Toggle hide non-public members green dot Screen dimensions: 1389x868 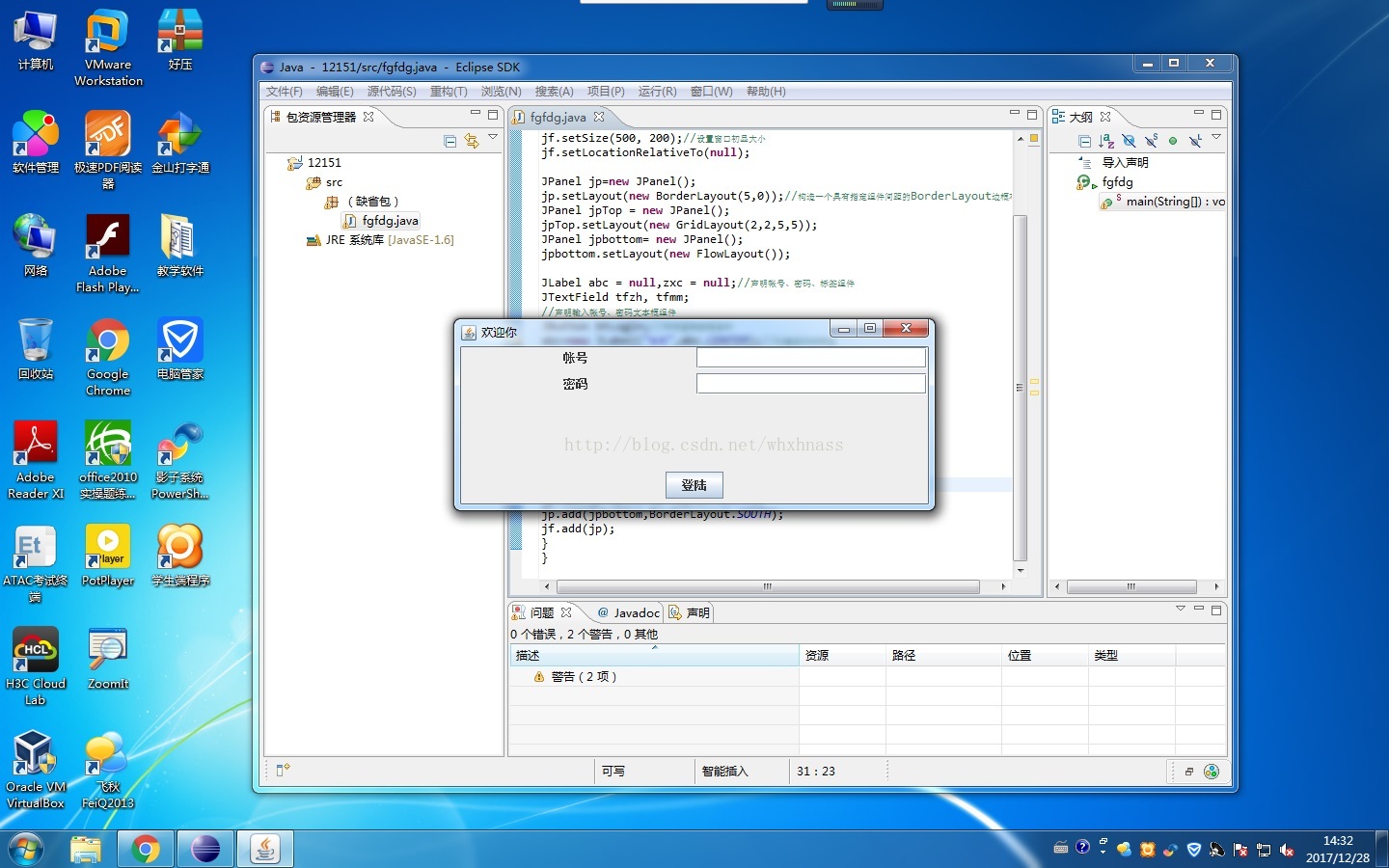[1173, 141]
